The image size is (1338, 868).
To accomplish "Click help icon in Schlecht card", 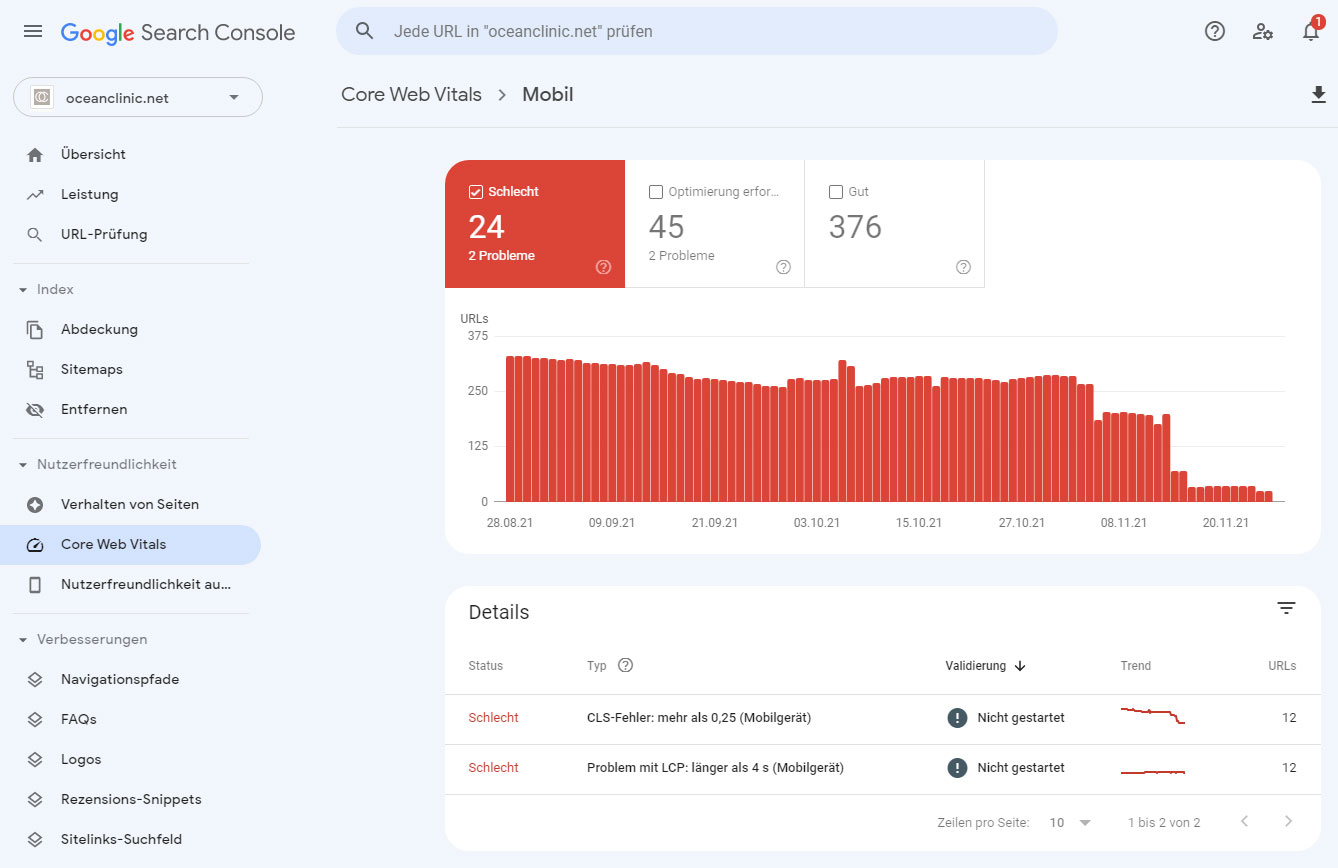I will point(603,267).
